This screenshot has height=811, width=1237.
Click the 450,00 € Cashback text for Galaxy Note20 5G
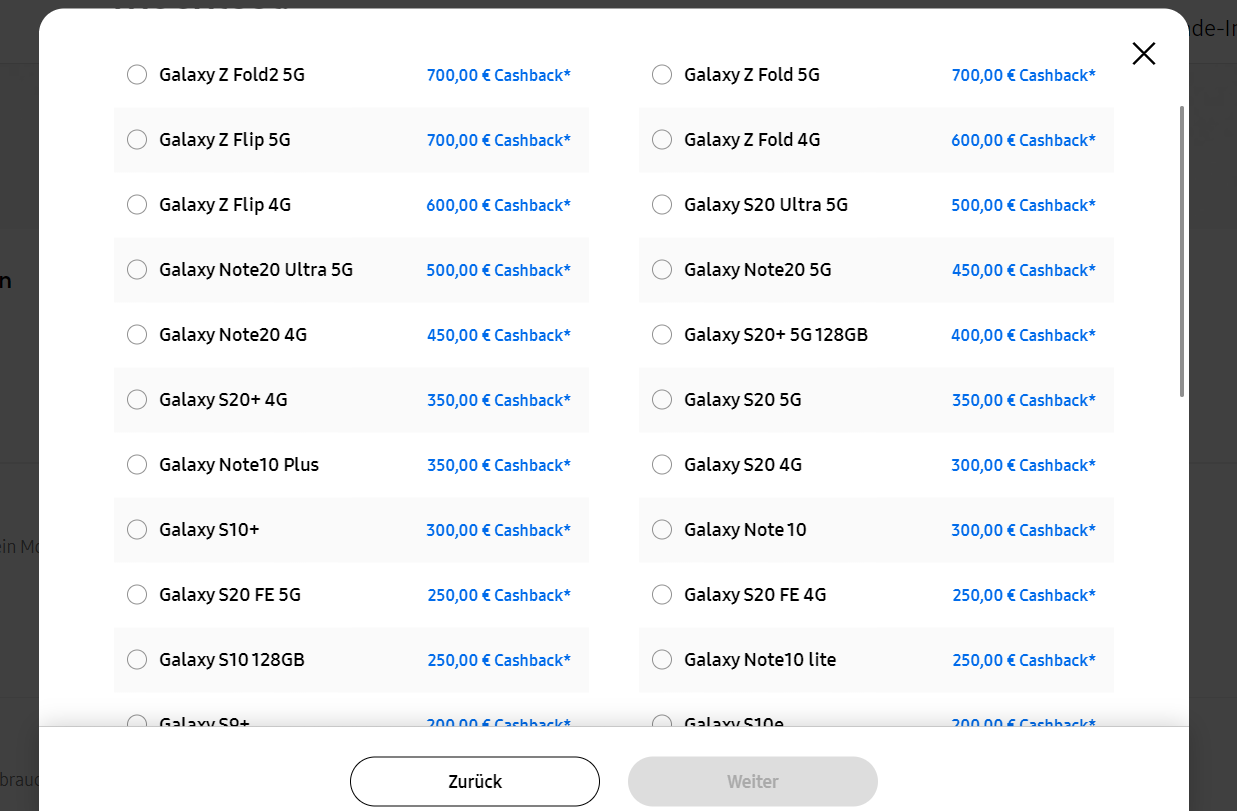pos(1024,270)
